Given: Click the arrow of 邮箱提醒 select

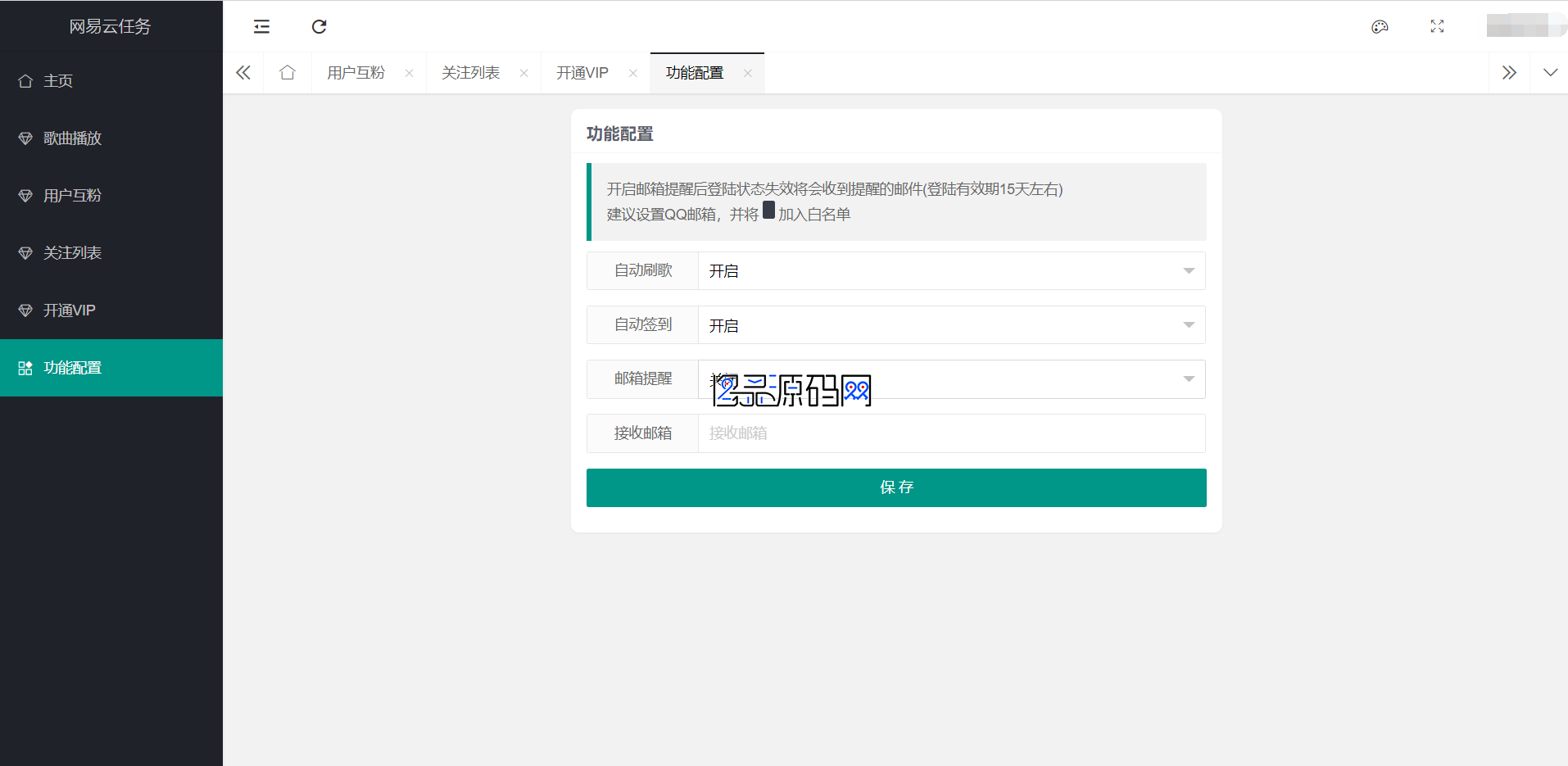Looking at the screenshot, I should [x=1189, y=379].
